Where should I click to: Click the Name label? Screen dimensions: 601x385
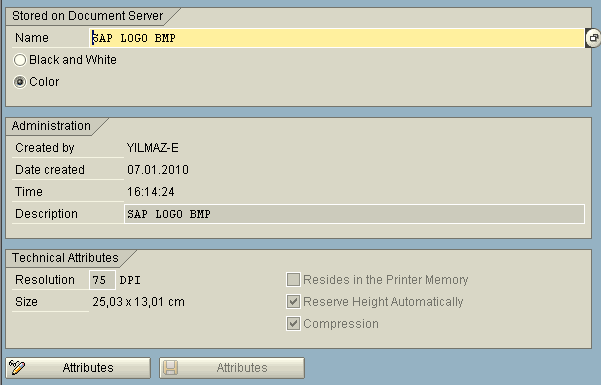(32, 38)
